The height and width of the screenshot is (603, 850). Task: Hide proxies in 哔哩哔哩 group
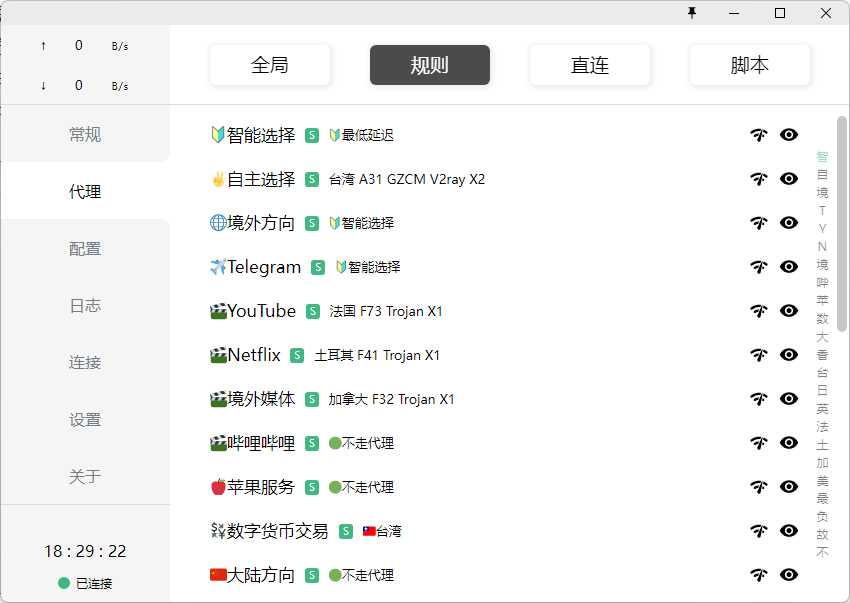click(789, 443)
